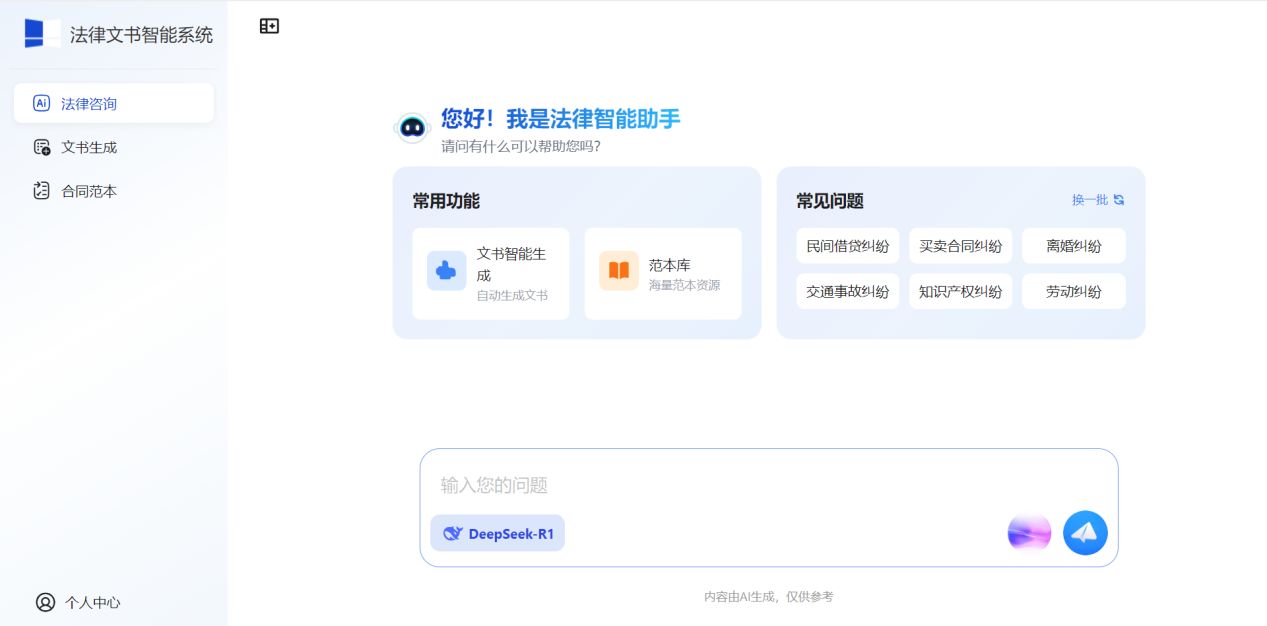Click the blue 文书智能生成 card icon
The width and height of the screenshot is (1267, 626).
point(446,271)
